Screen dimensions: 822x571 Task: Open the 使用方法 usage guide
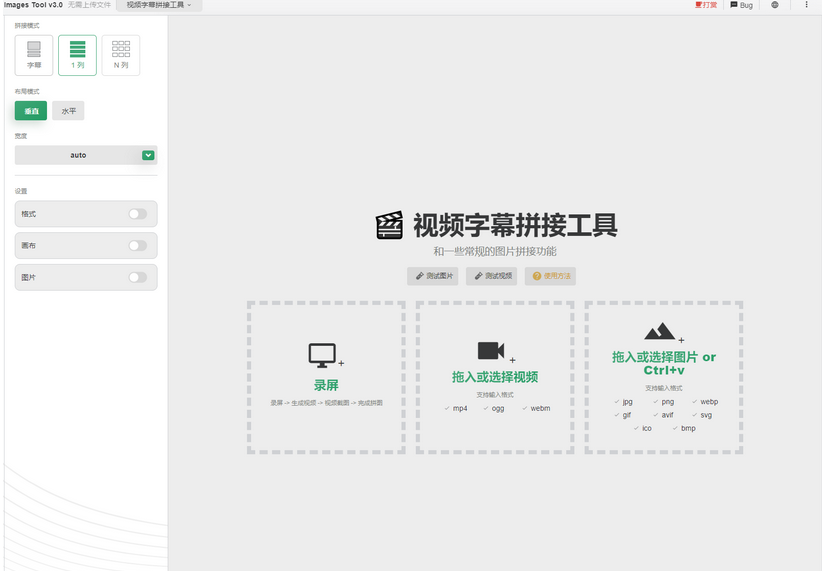pyautogui.click(x=550, y=276)
